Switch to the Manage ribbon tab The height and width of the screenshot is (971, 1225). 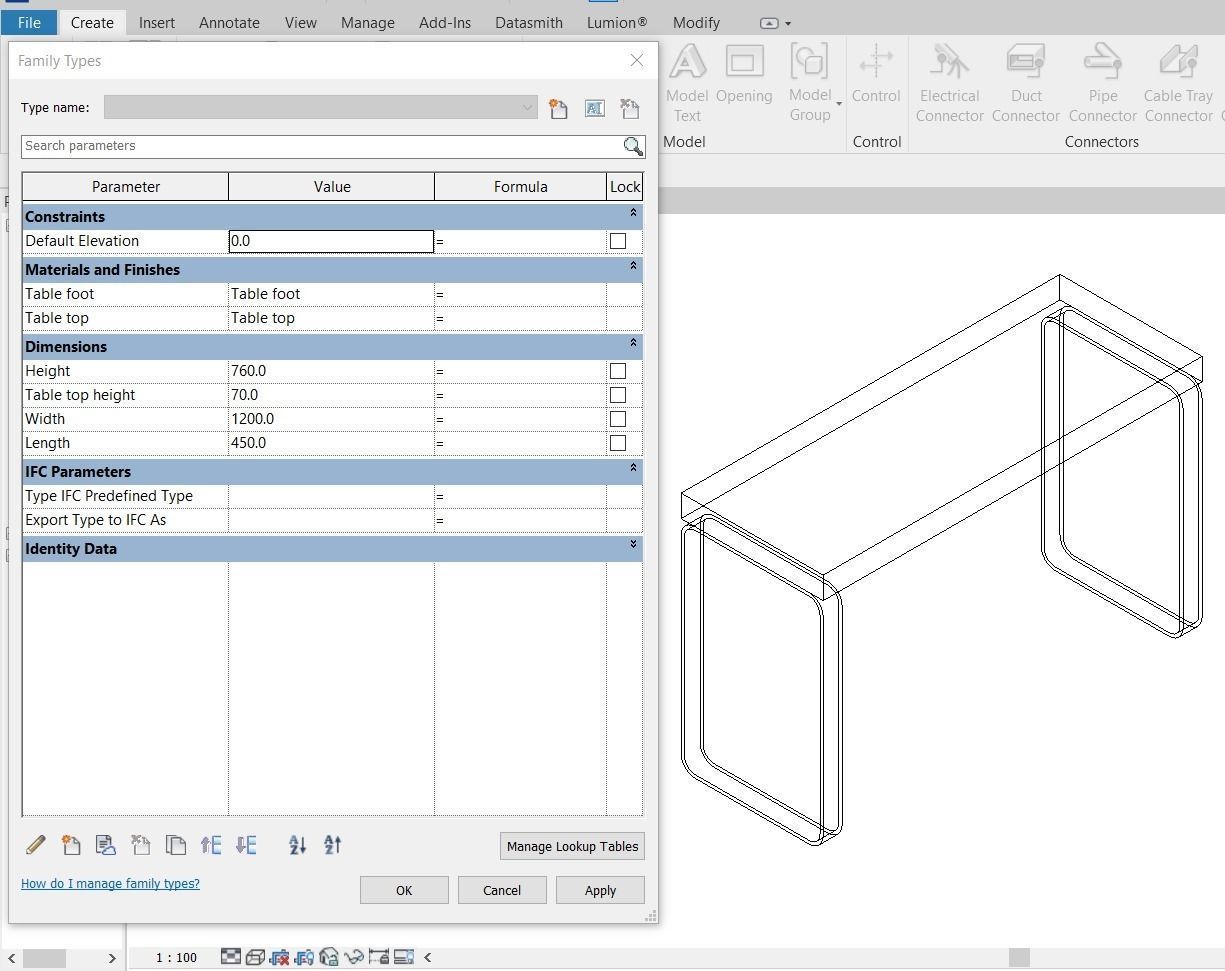click(367, 22)
